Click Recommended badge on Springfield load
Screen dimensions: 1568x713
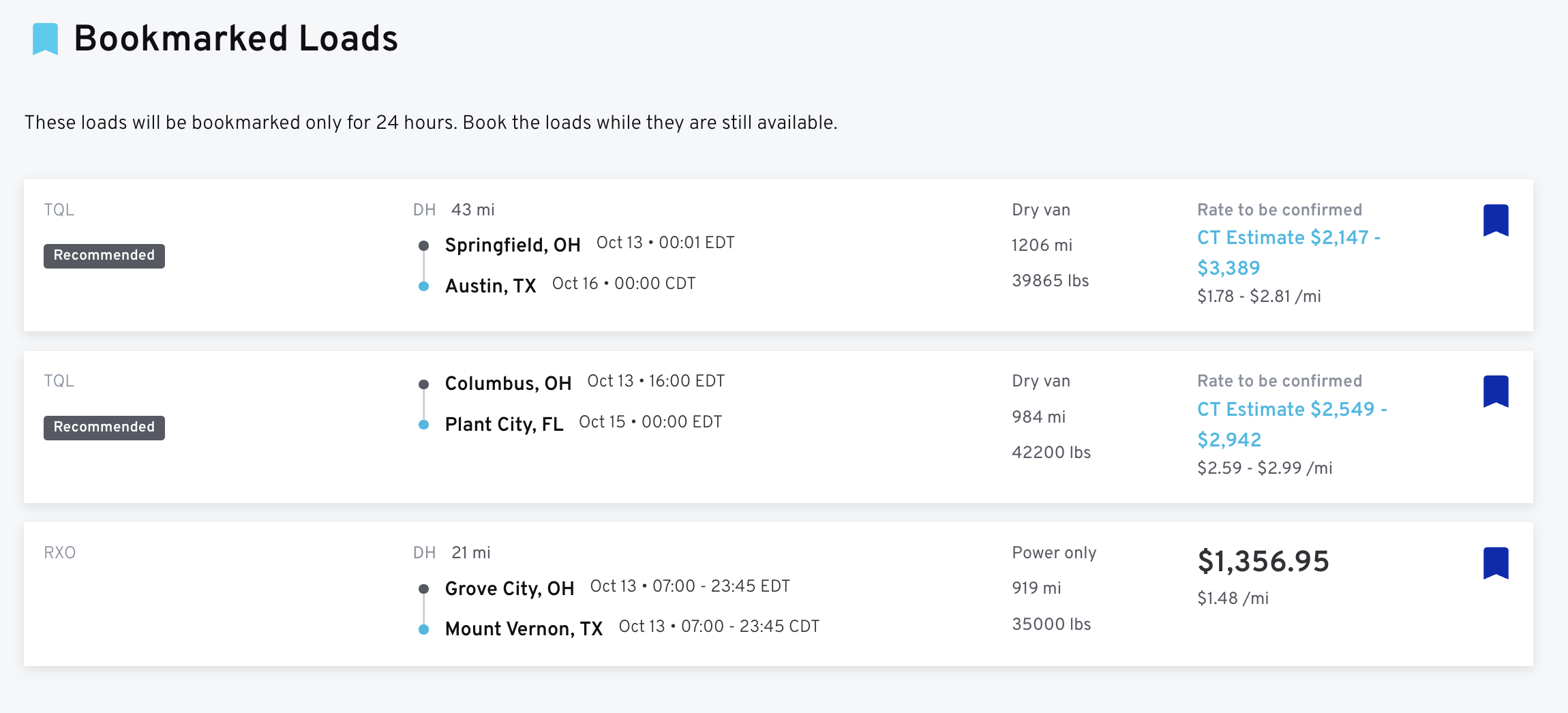pyautogui.click(x=104, y=256)
